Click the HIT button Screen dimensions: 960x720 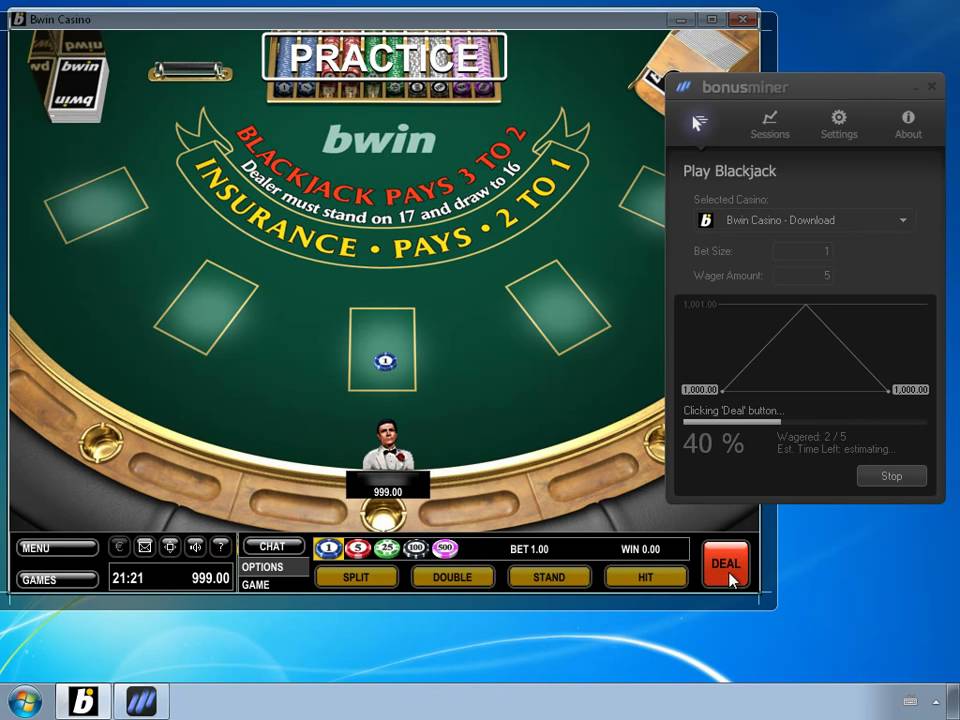click(x=645, y=577)
